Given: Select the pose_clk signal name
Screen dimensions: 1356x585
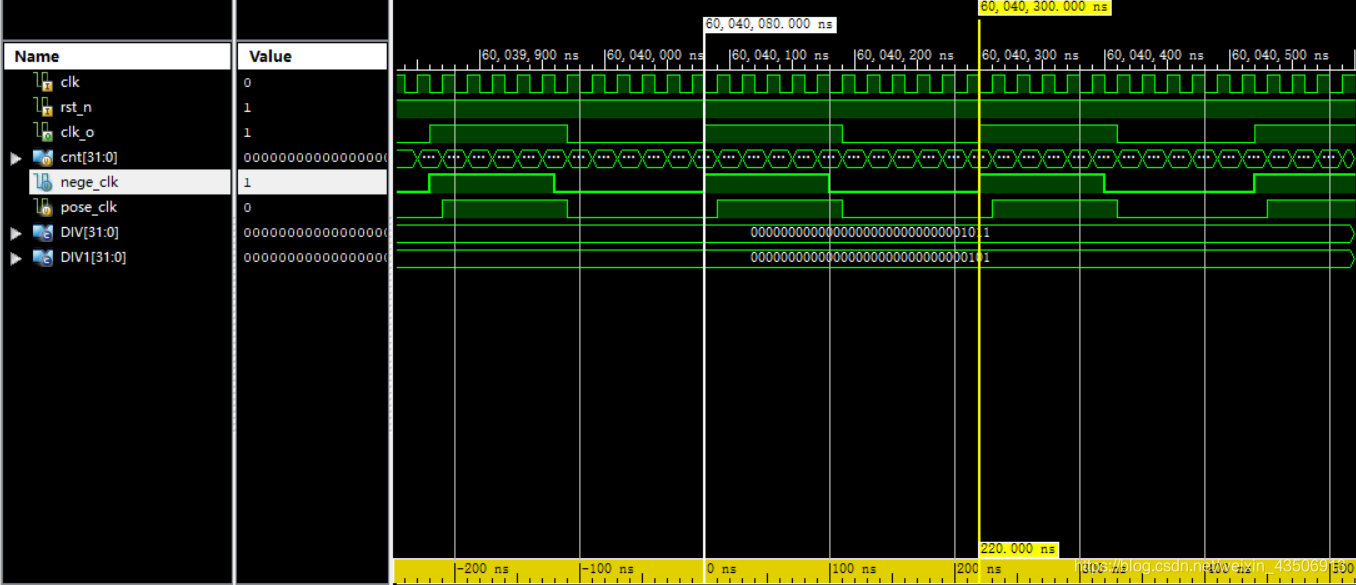Looking at the screenshot, I should [88, 207].
